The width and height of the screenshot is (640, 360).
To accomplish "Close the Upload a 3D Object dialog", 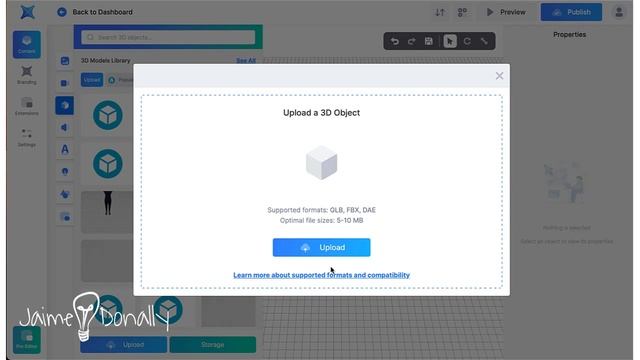I will tap(499, 76).
